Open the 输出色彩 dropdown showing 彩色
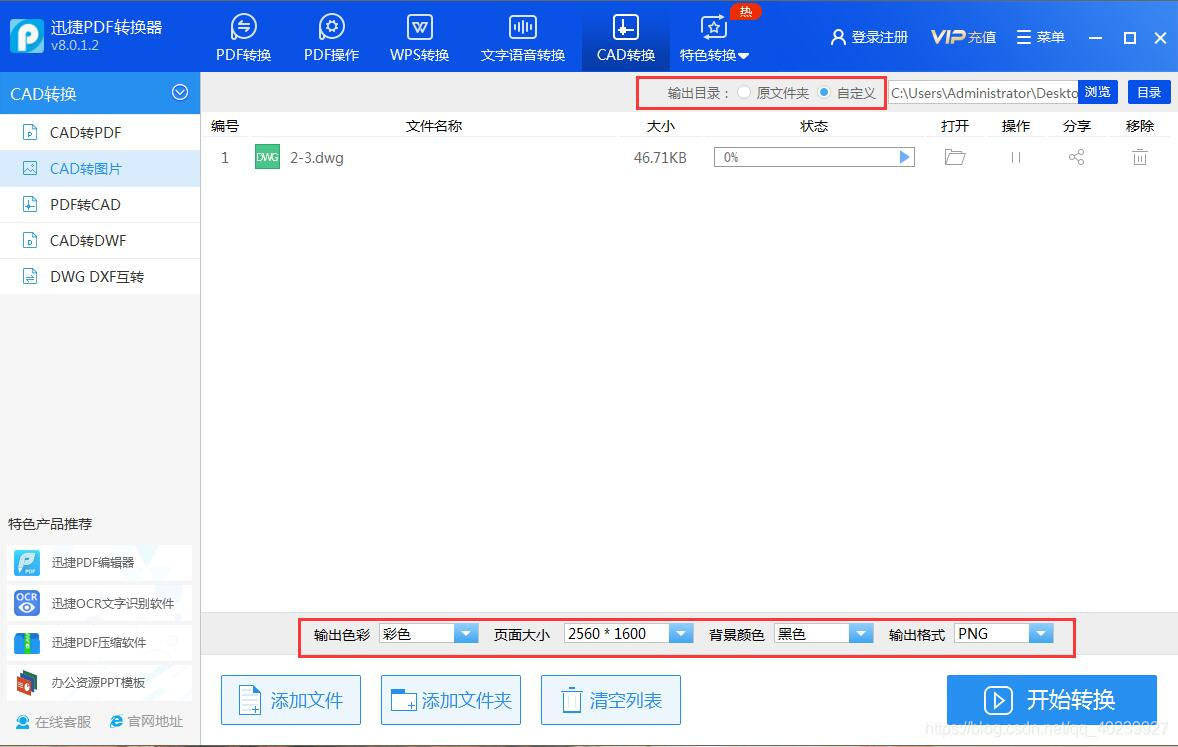 pos(428,634)
